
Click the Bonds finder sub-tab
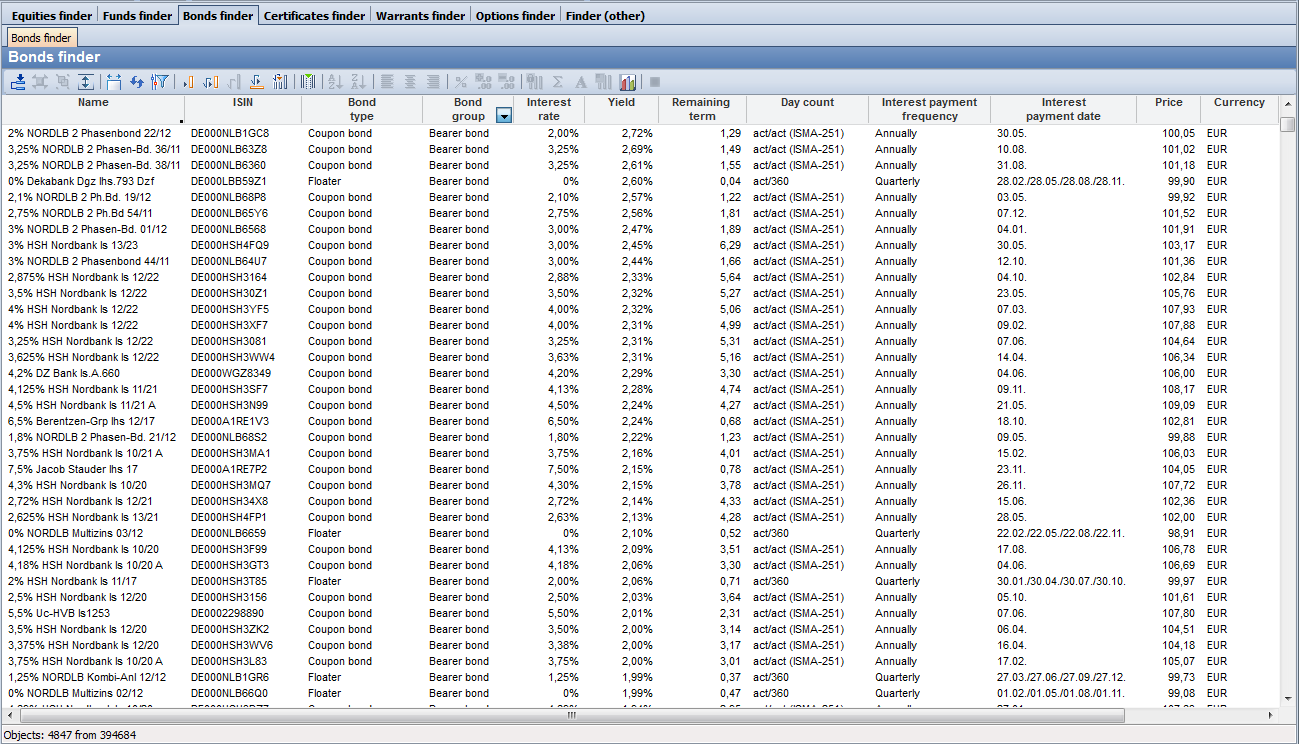[x=41, y=38]
